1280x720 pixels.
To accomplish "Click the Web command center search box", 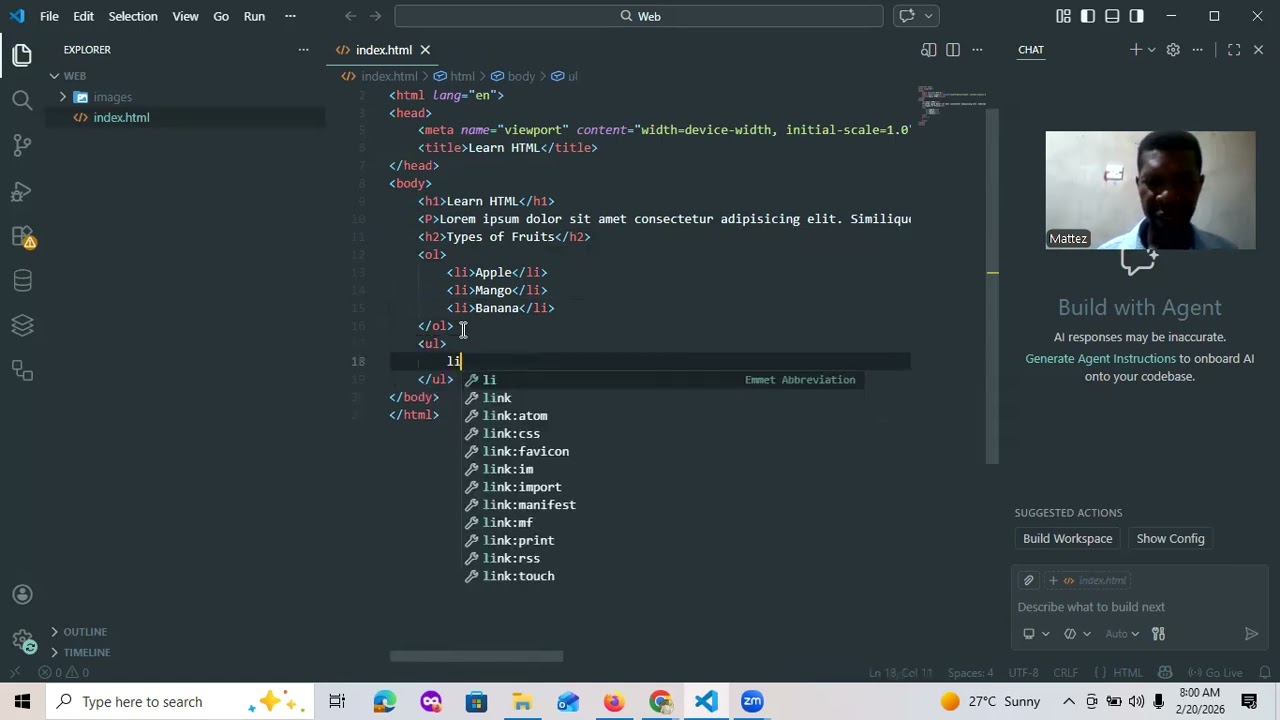I will (x=639, y=16).
